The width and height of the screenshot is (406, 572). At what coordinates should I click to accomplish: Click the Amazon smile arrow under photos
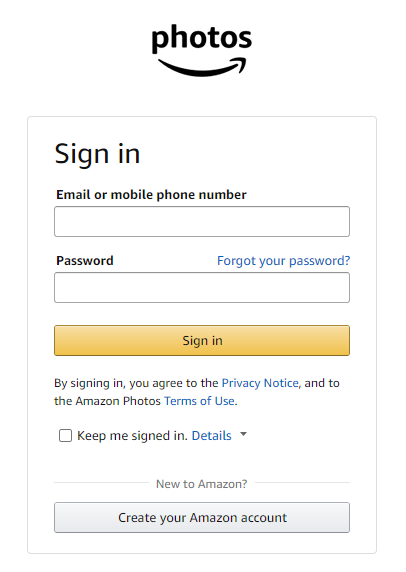pos(202,67)
